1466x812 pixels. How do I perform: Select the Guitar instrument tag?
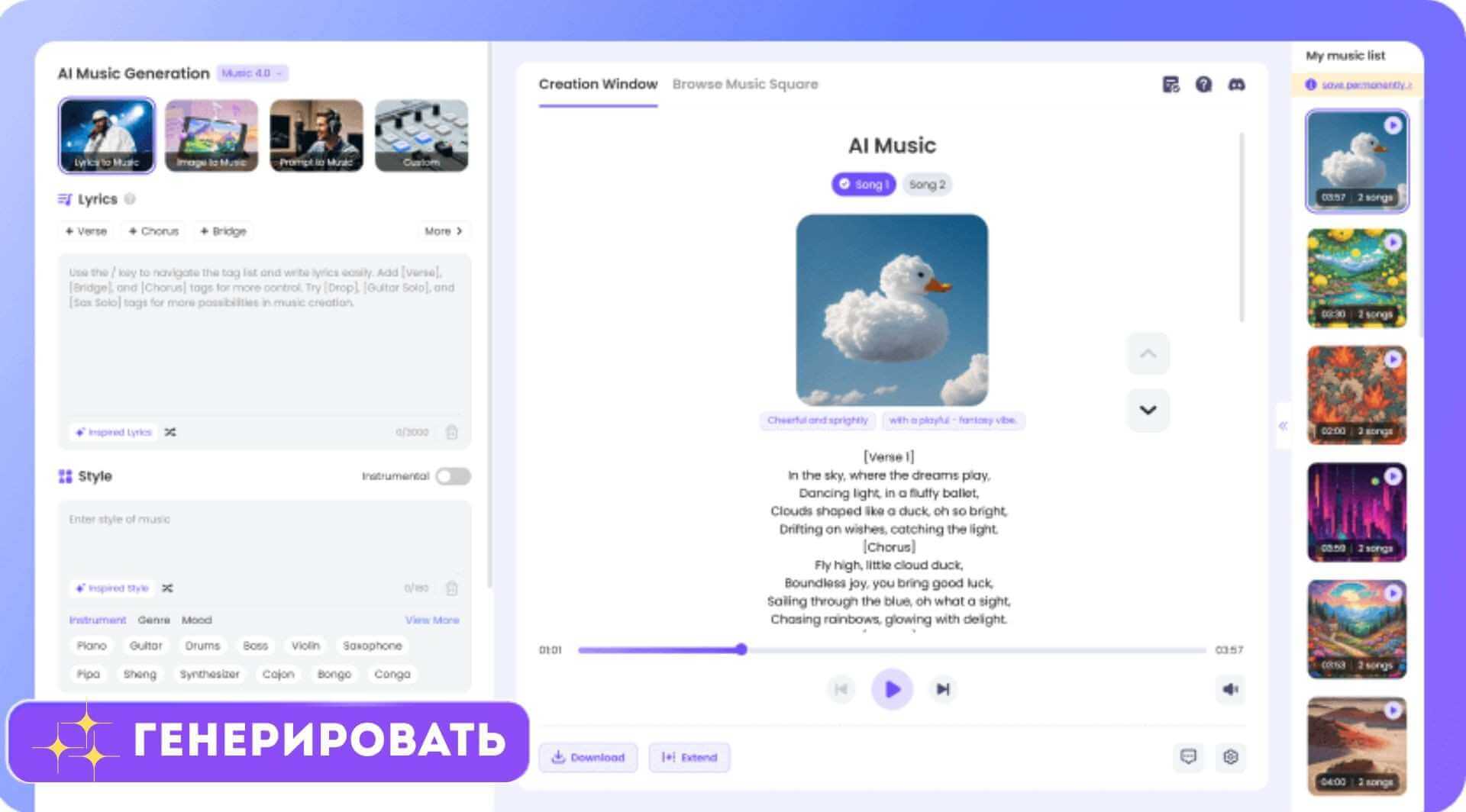(146, 646)
